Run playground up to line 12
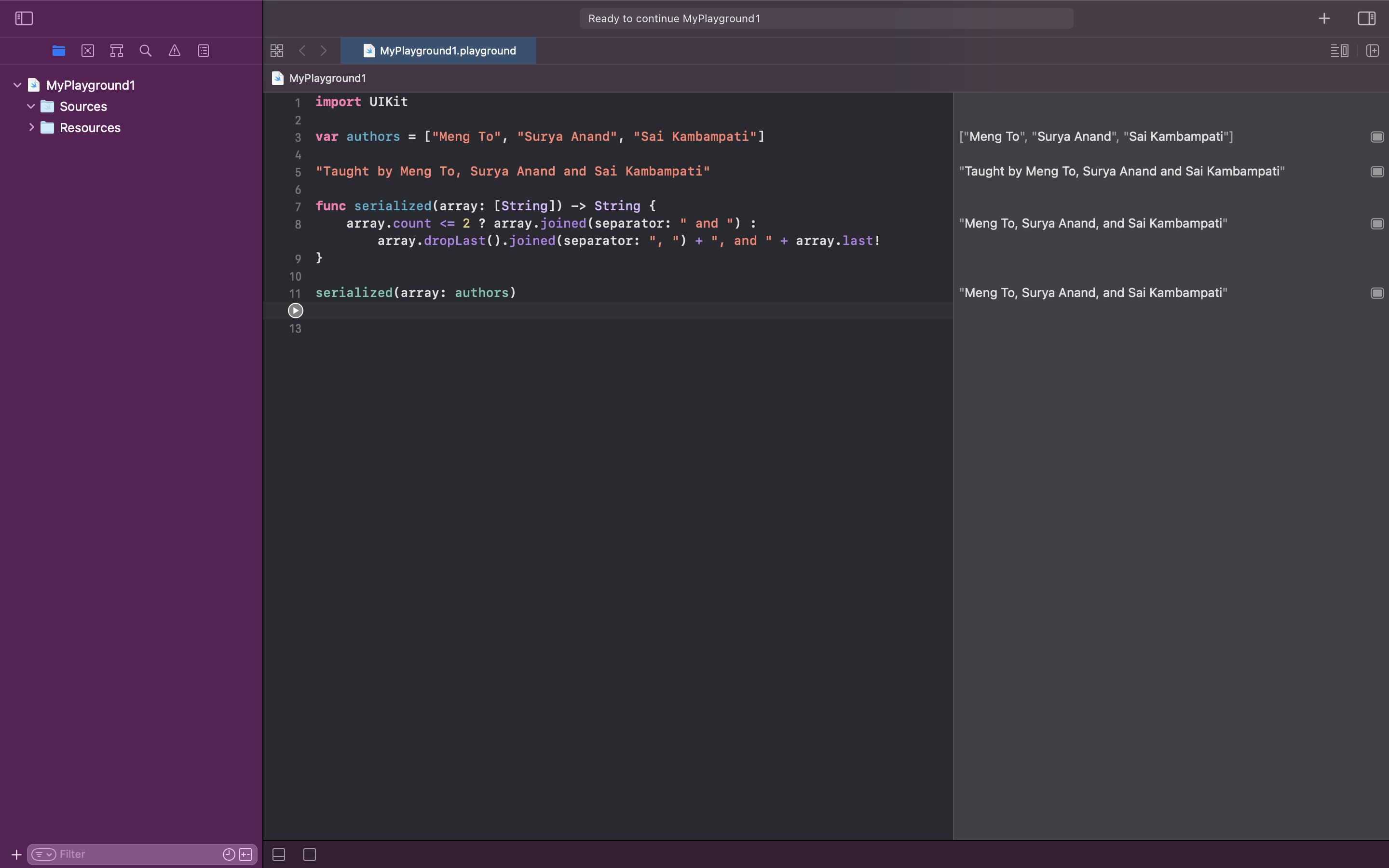This screenshot has width=1389, height=868. 296,311
